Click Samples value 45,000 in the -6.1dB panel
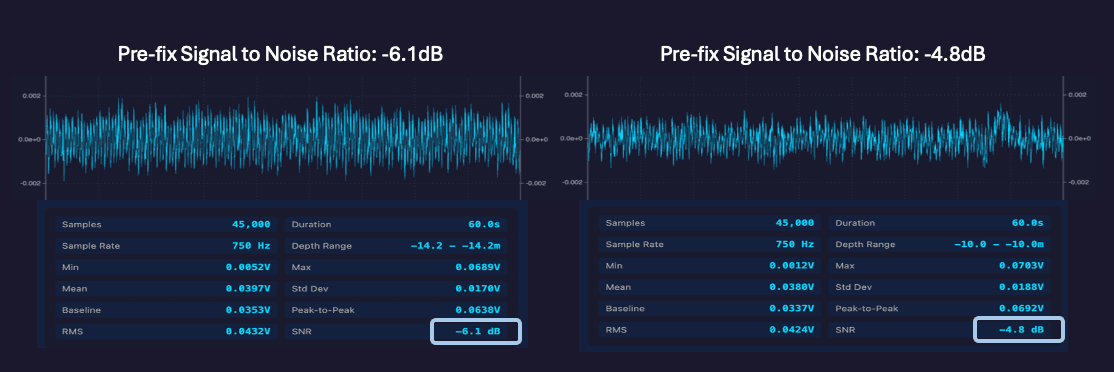 coord(251,224)
